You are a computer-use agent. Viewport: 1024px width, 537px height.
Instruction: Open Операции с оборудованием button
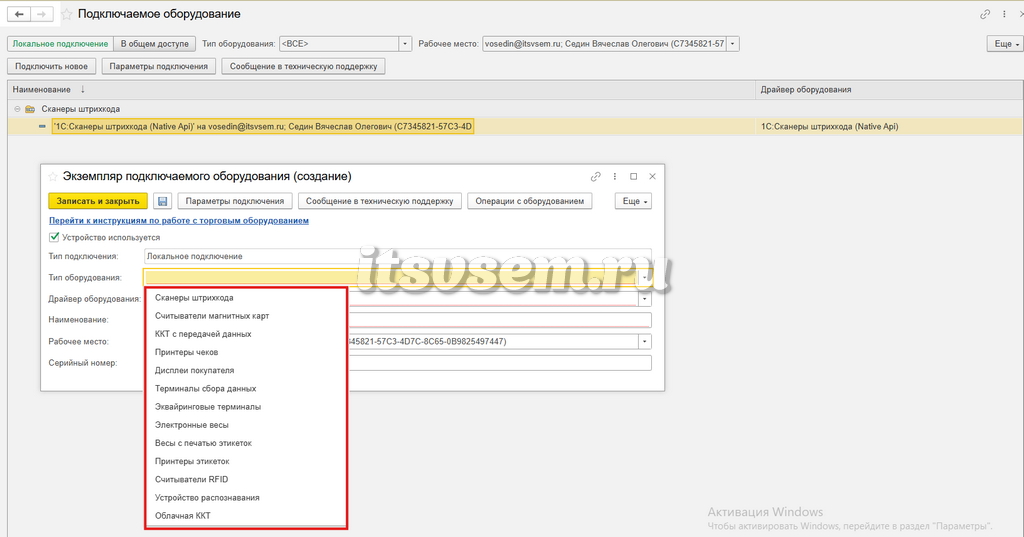pyautogui.click(x=530, y=201)
